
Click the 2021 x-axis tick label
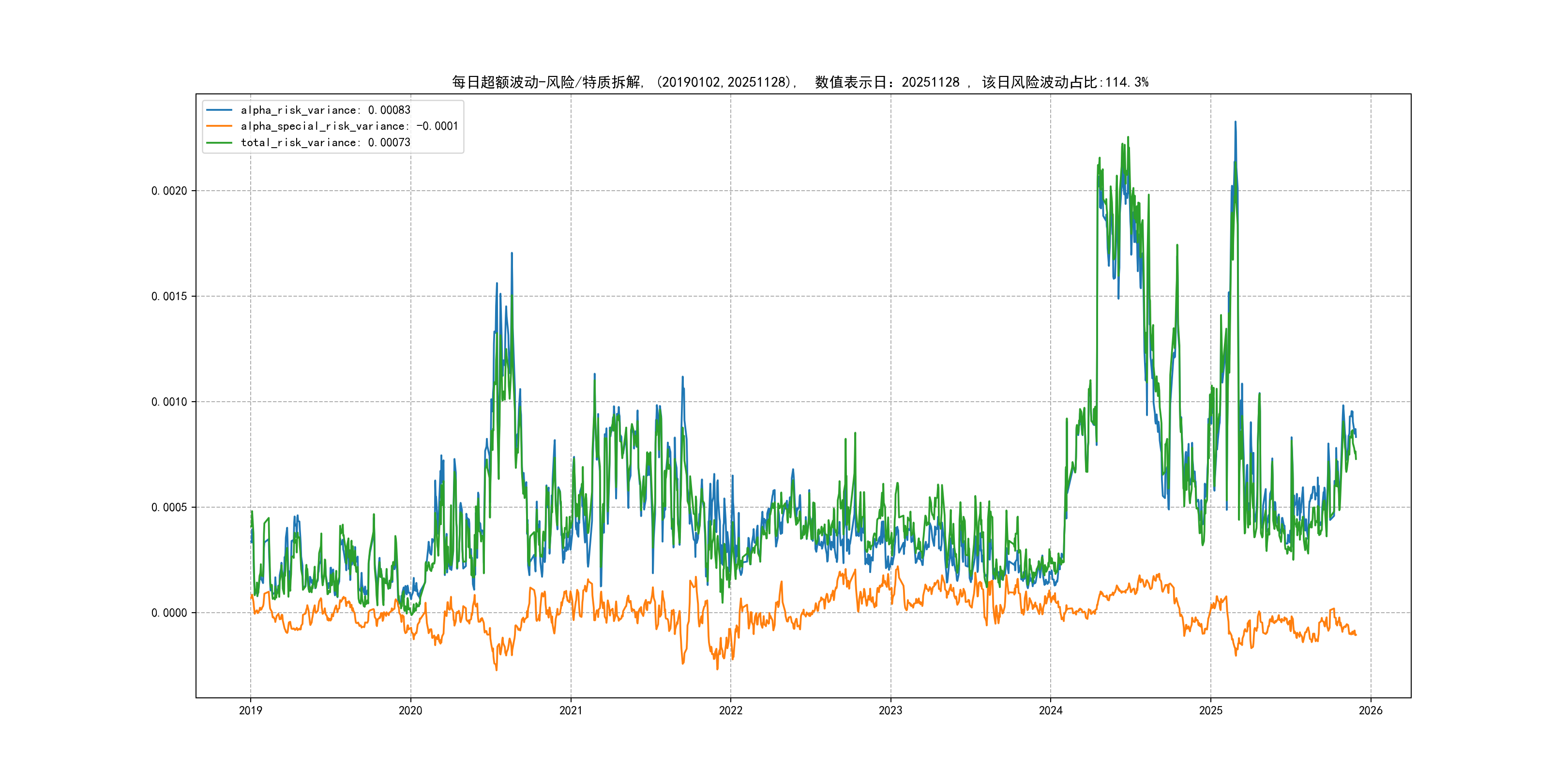click(571, 710)
